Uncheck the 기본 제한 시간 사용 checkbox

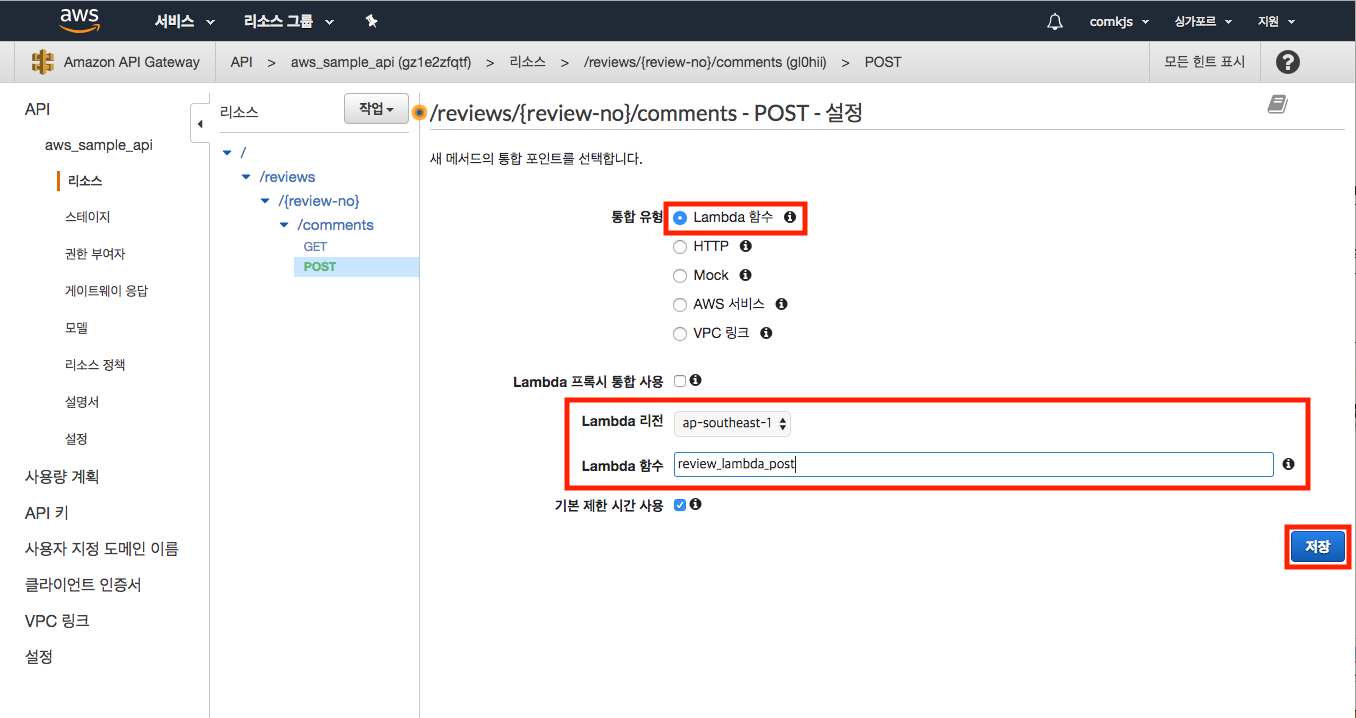click(x=680, y=505)
